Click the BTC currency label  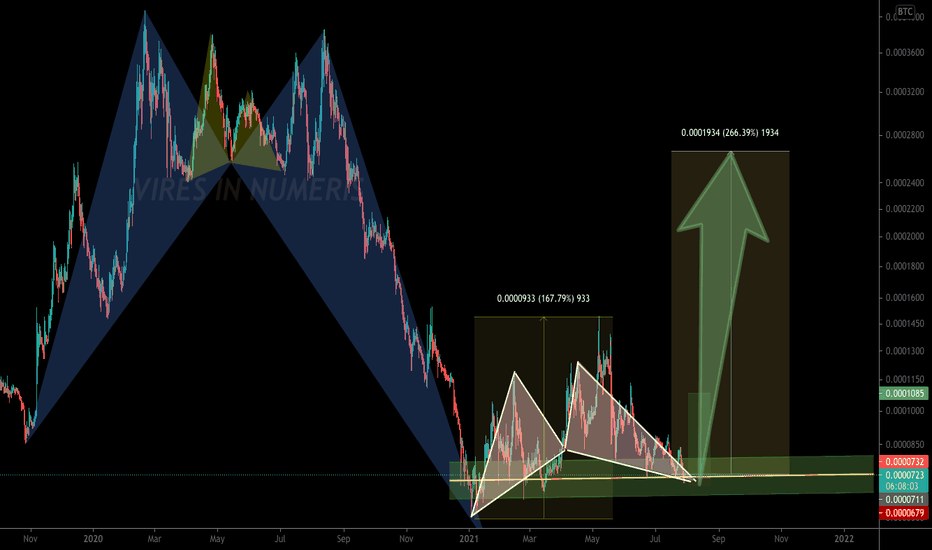pyautogui.click(x=905, y=11)
